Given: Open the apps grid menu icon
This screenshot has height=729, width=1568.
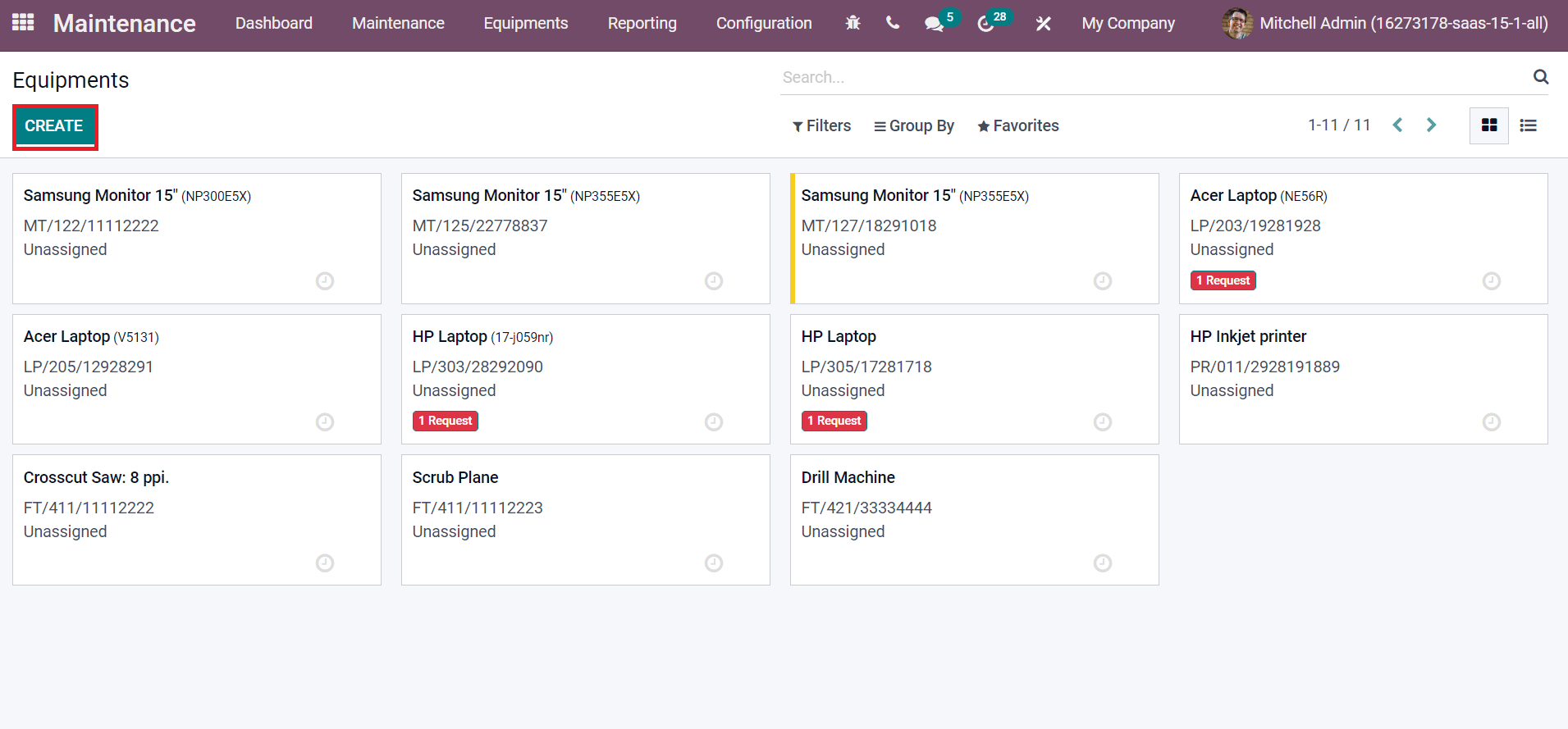Looking at the screenshot, I should [23, 23].
